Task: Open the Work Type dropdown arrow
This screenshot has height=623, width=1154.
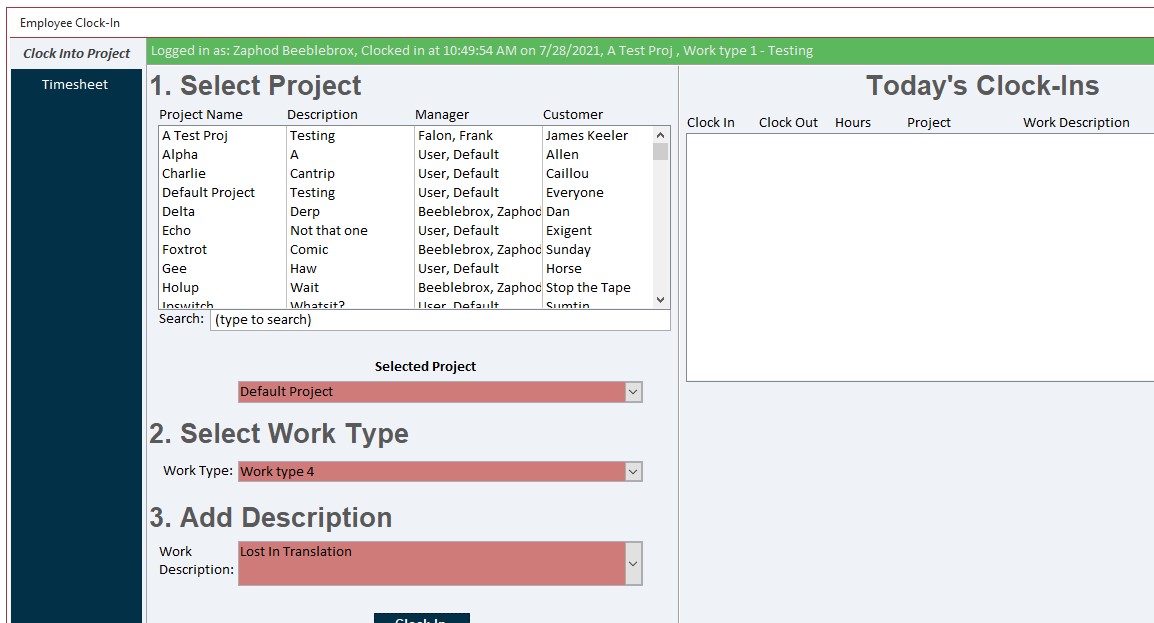Action: click(x=632, y=471)
